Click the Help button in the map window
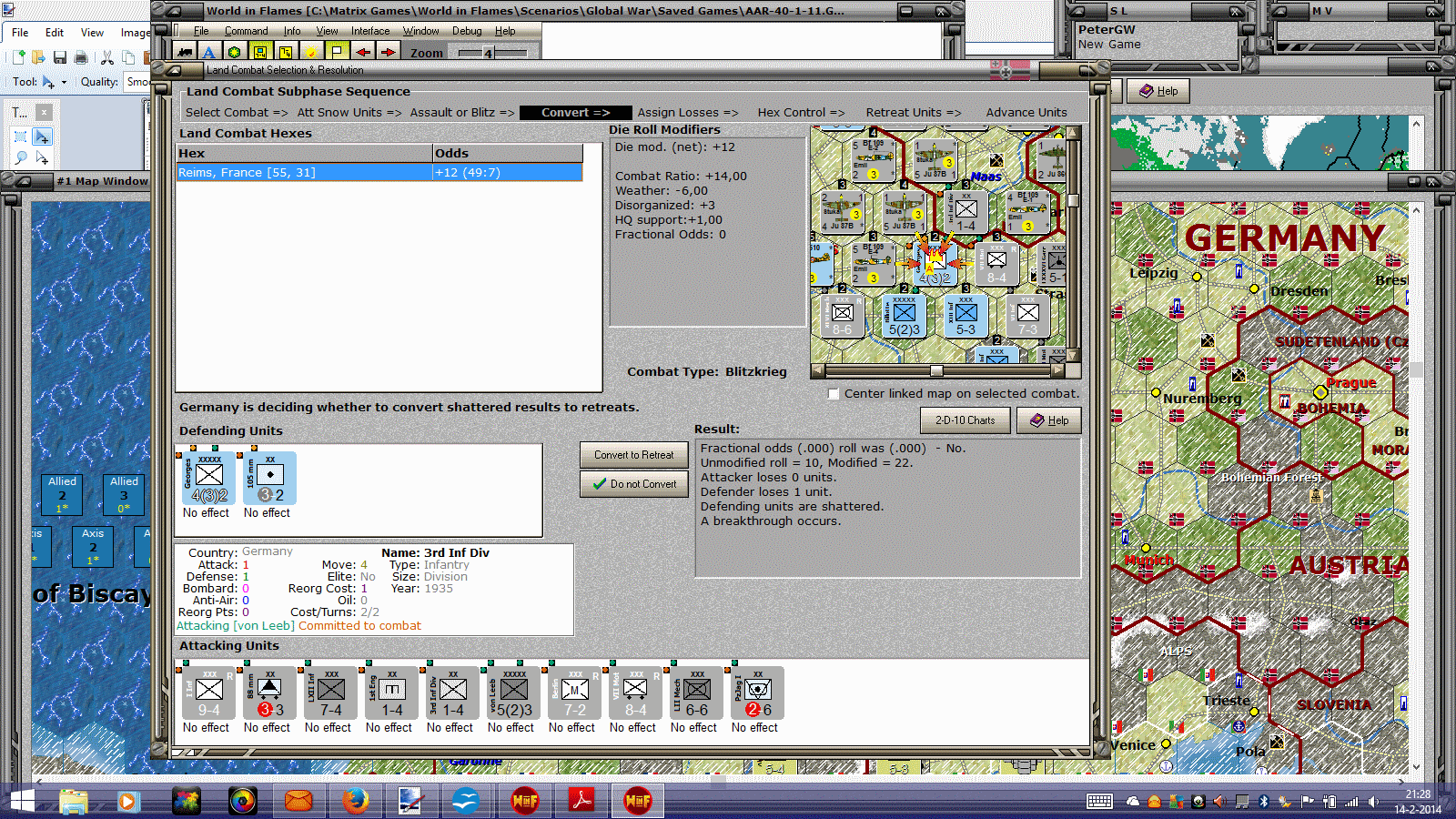 [1158, 91]
